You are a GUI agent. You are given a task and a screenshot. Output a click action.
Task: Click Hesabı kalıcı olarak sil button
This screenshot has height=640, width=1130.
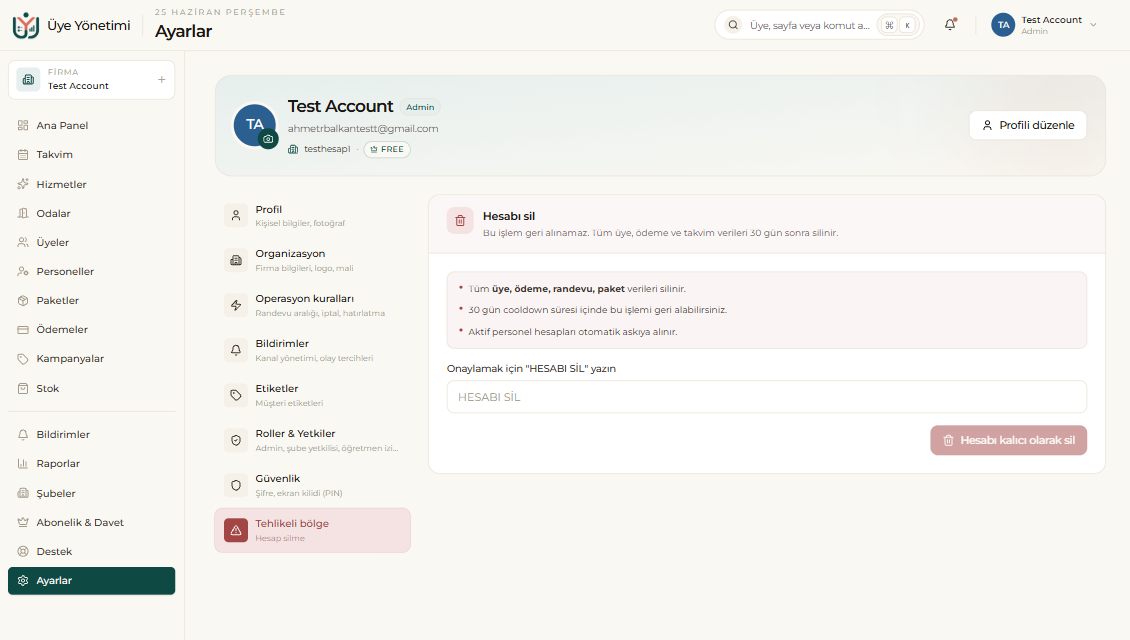(1008, 440)
